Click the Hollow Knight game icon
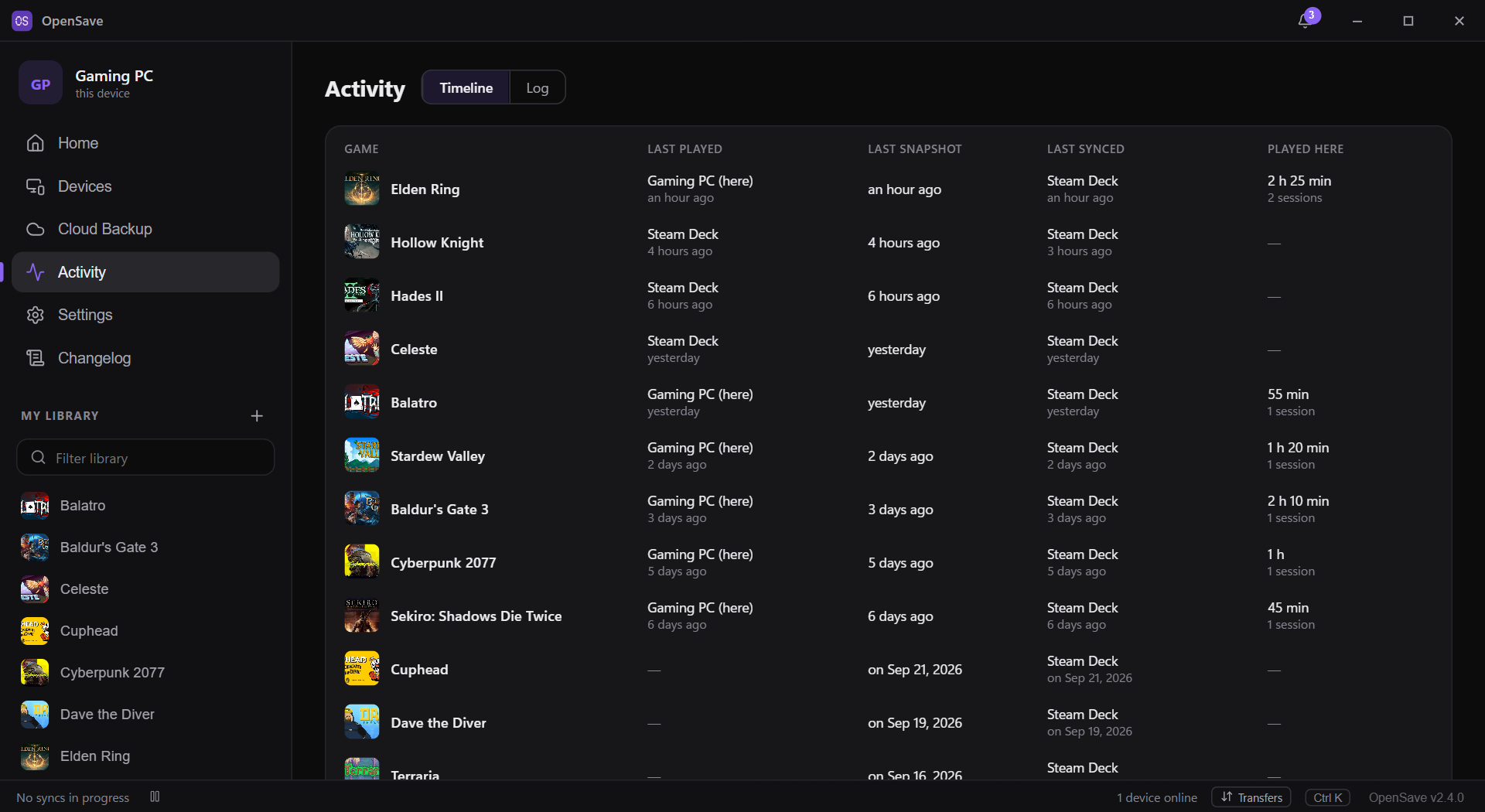Image resolution: width=1485 pixels, height=812 pixels. [x=362, y=242]
